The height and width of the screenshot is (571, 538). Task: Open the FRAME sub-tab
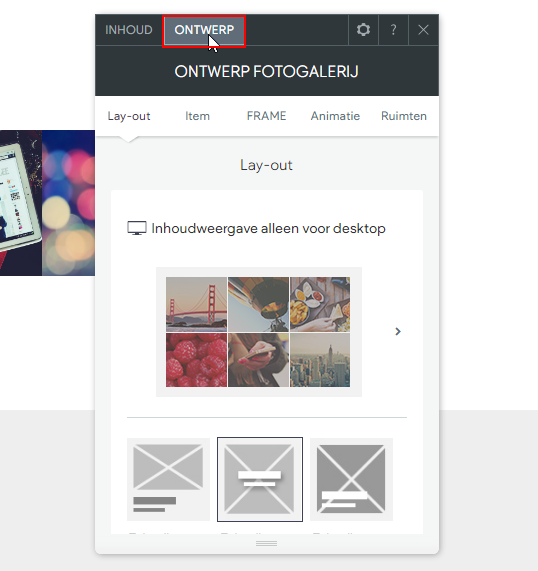(266, 116)
